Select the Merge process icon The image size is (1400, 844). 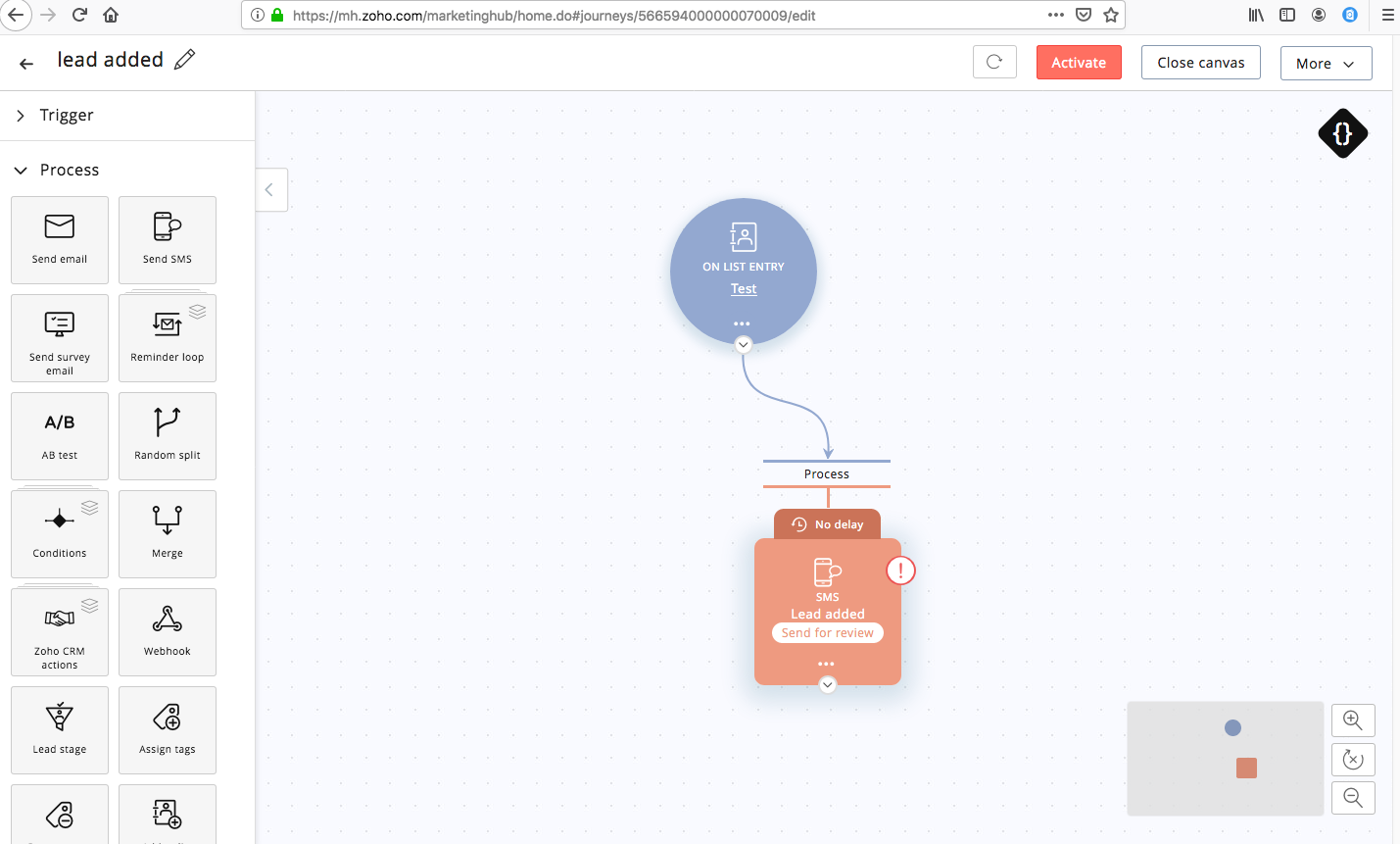pyautogui.click(x=167, y=533)
